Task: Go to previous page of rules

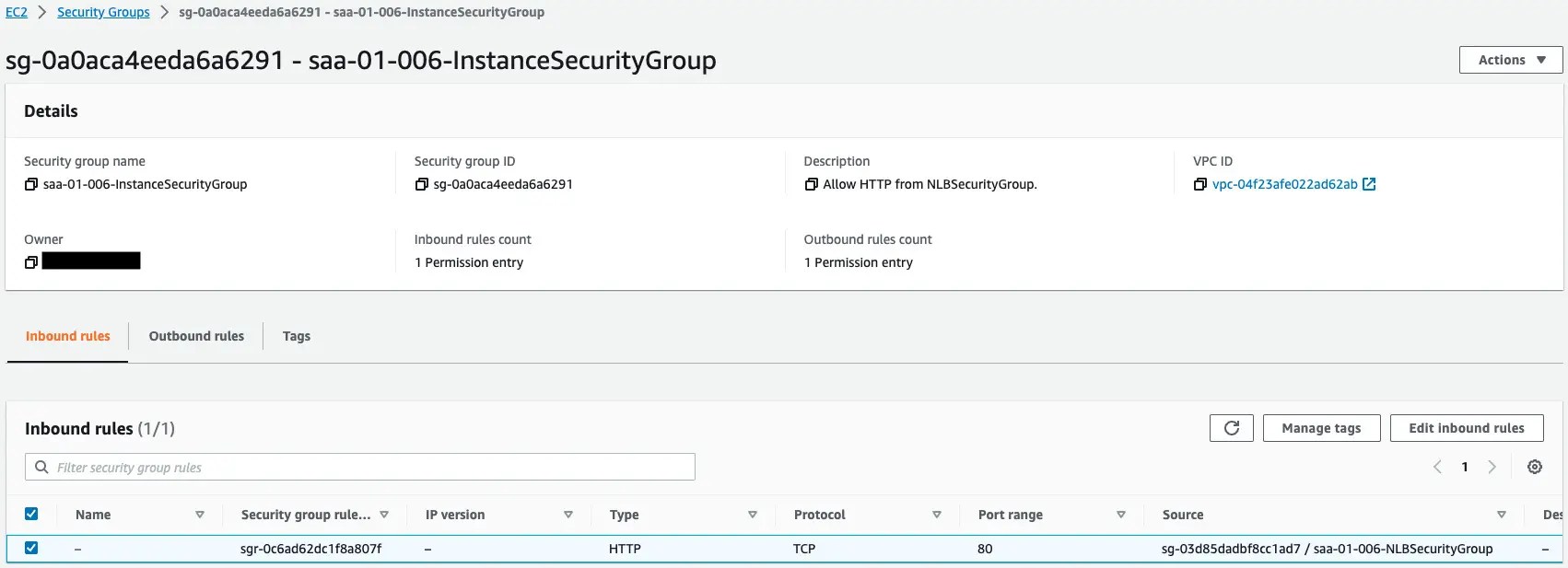Action: click(x=1437, y=467)
